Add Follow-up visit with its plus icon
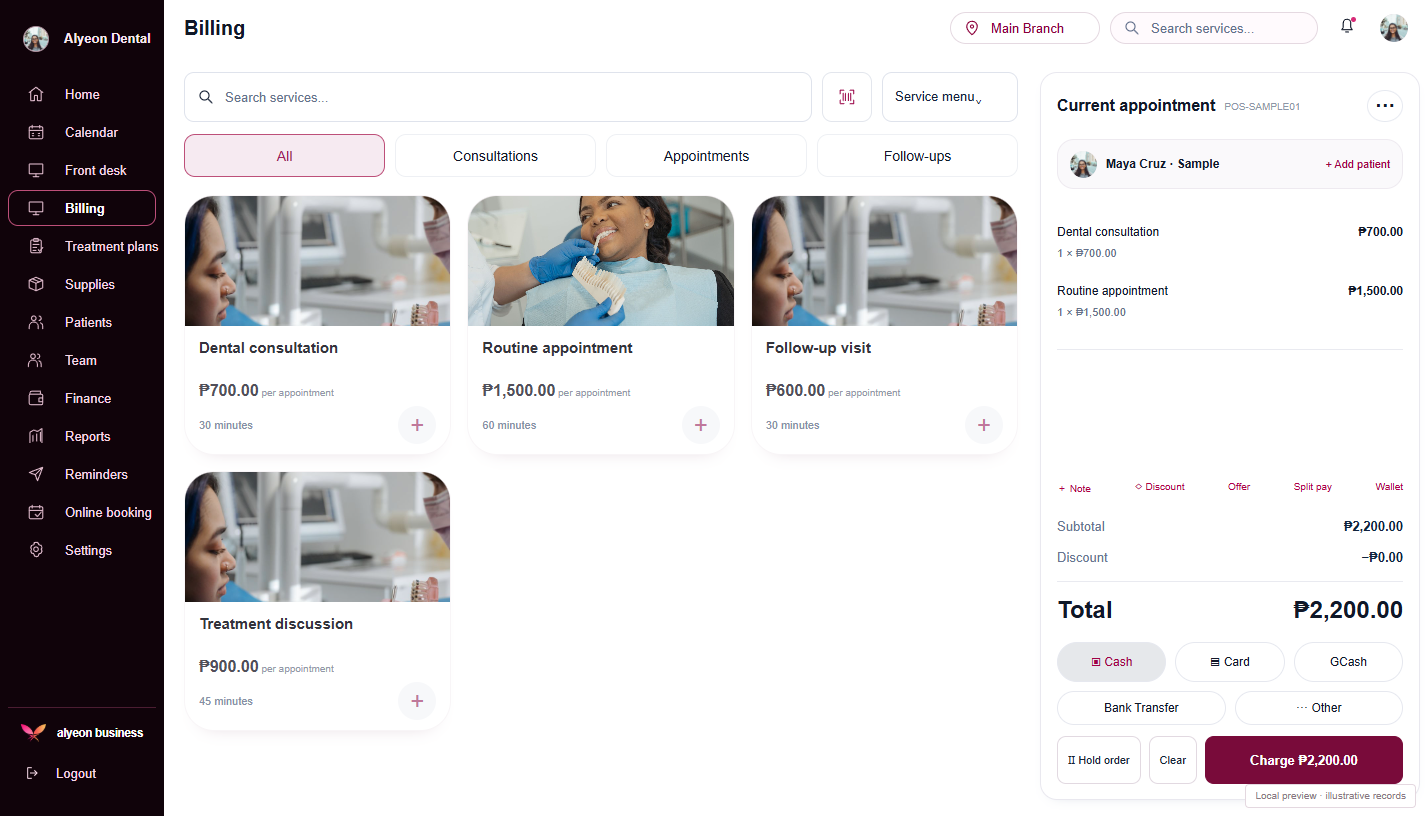The height and width of the screenshot is (816, 1428). [x=984, y=425]
